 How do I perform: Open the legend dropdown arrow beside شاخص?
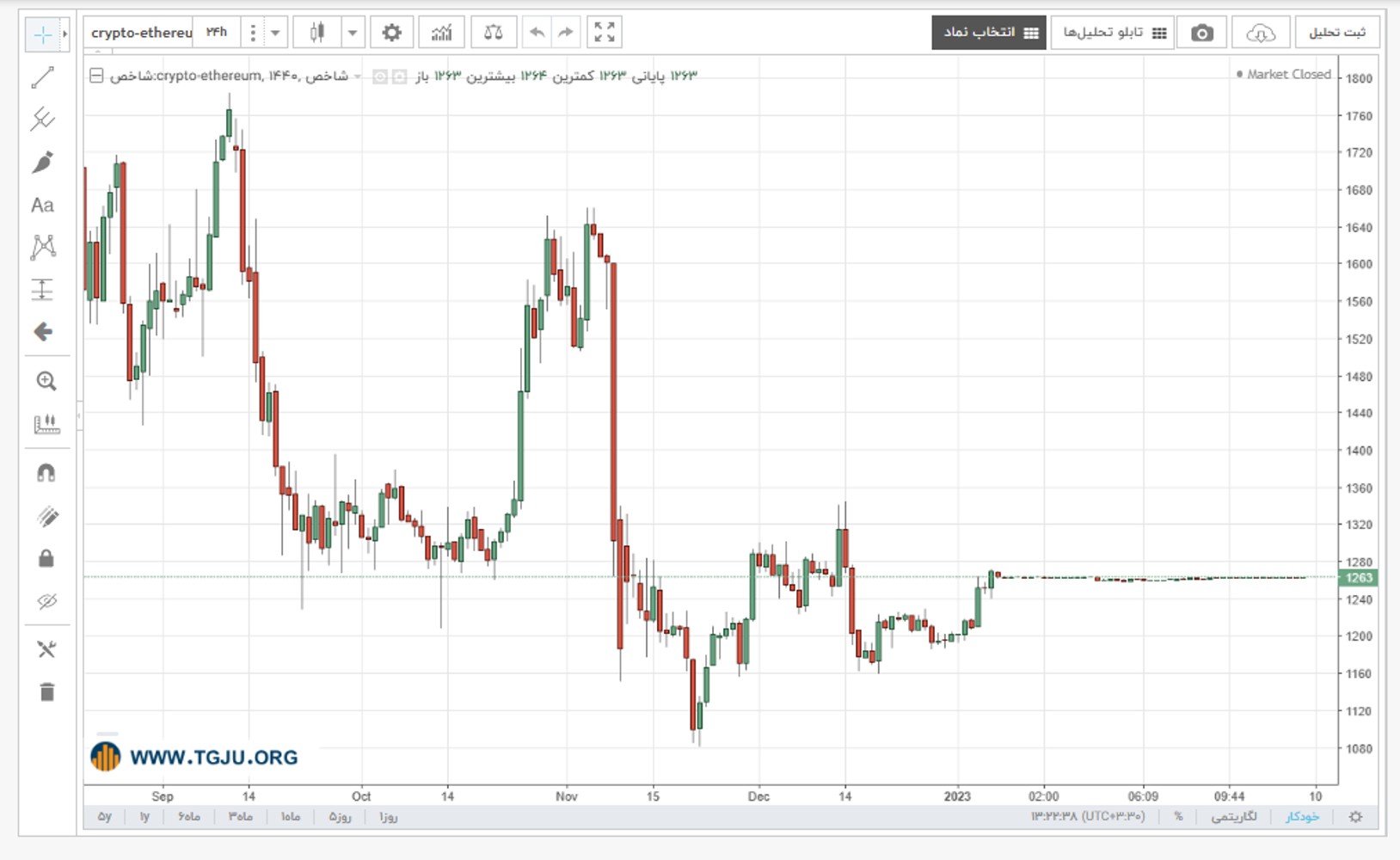coord(358,77)
